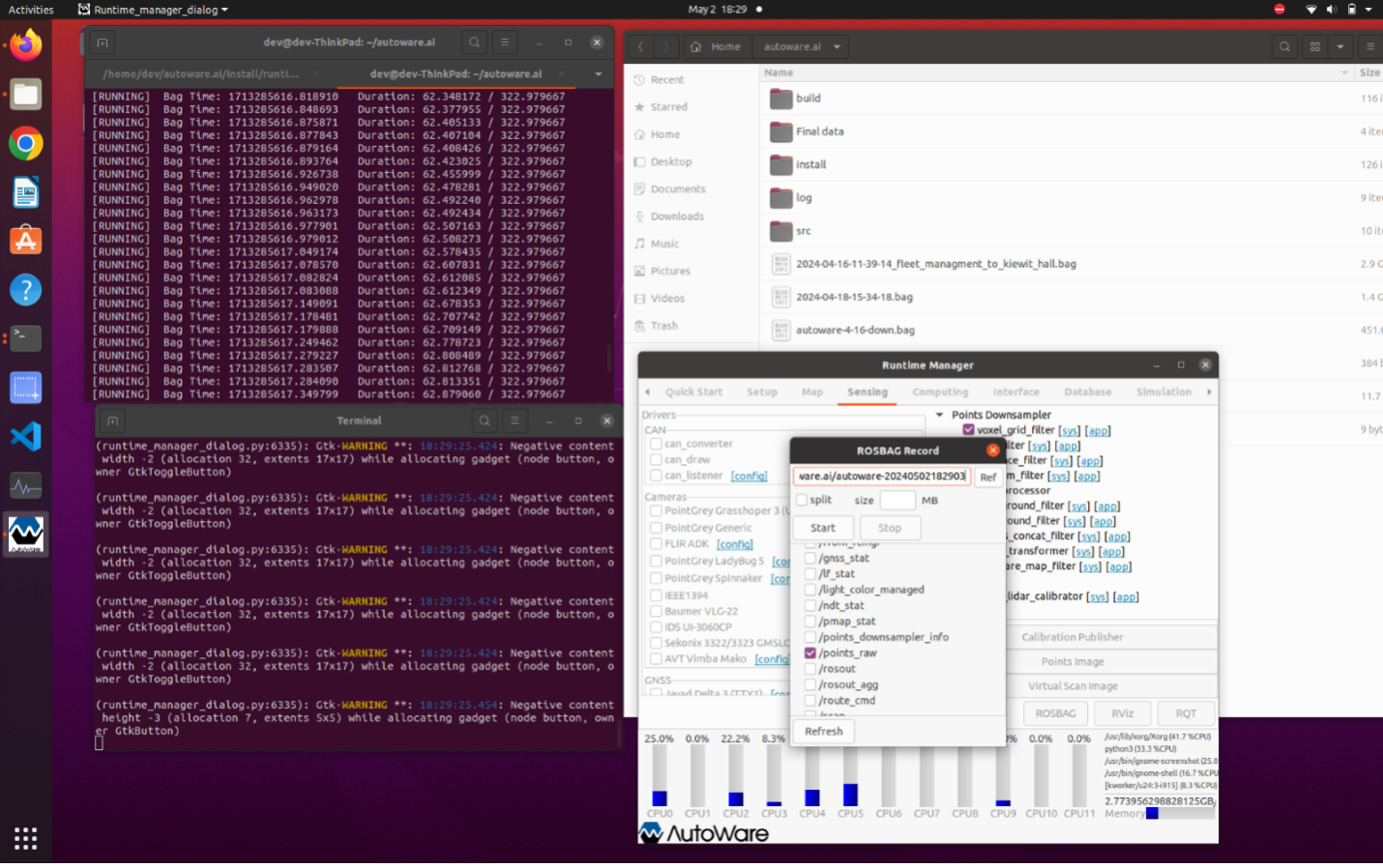Open Show Applications grid
Viewport: 1383px width, 868px height.
tap(26, 838)
